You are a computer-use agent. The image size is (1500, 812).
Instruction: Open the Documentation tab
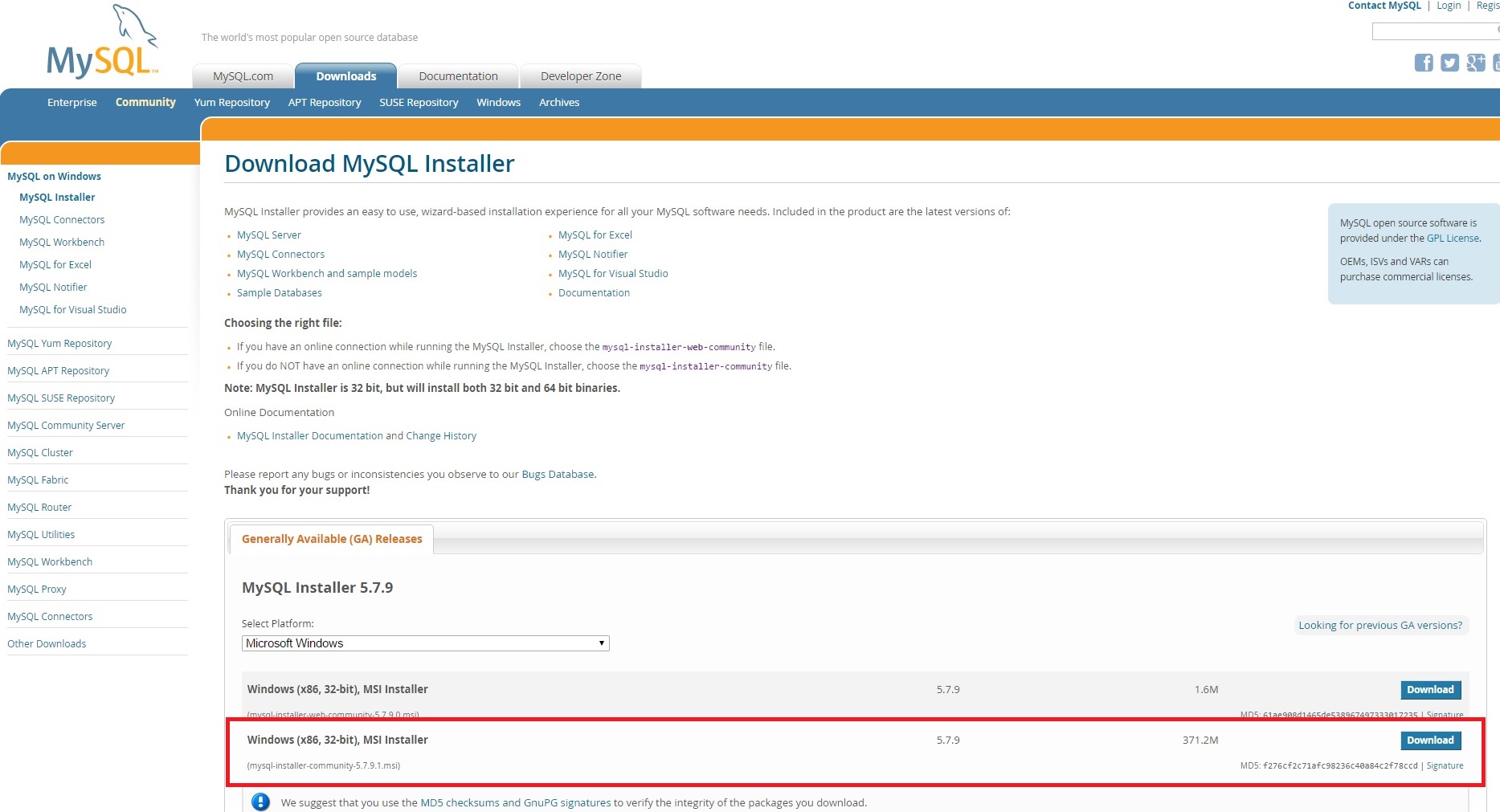pos(458,76)
